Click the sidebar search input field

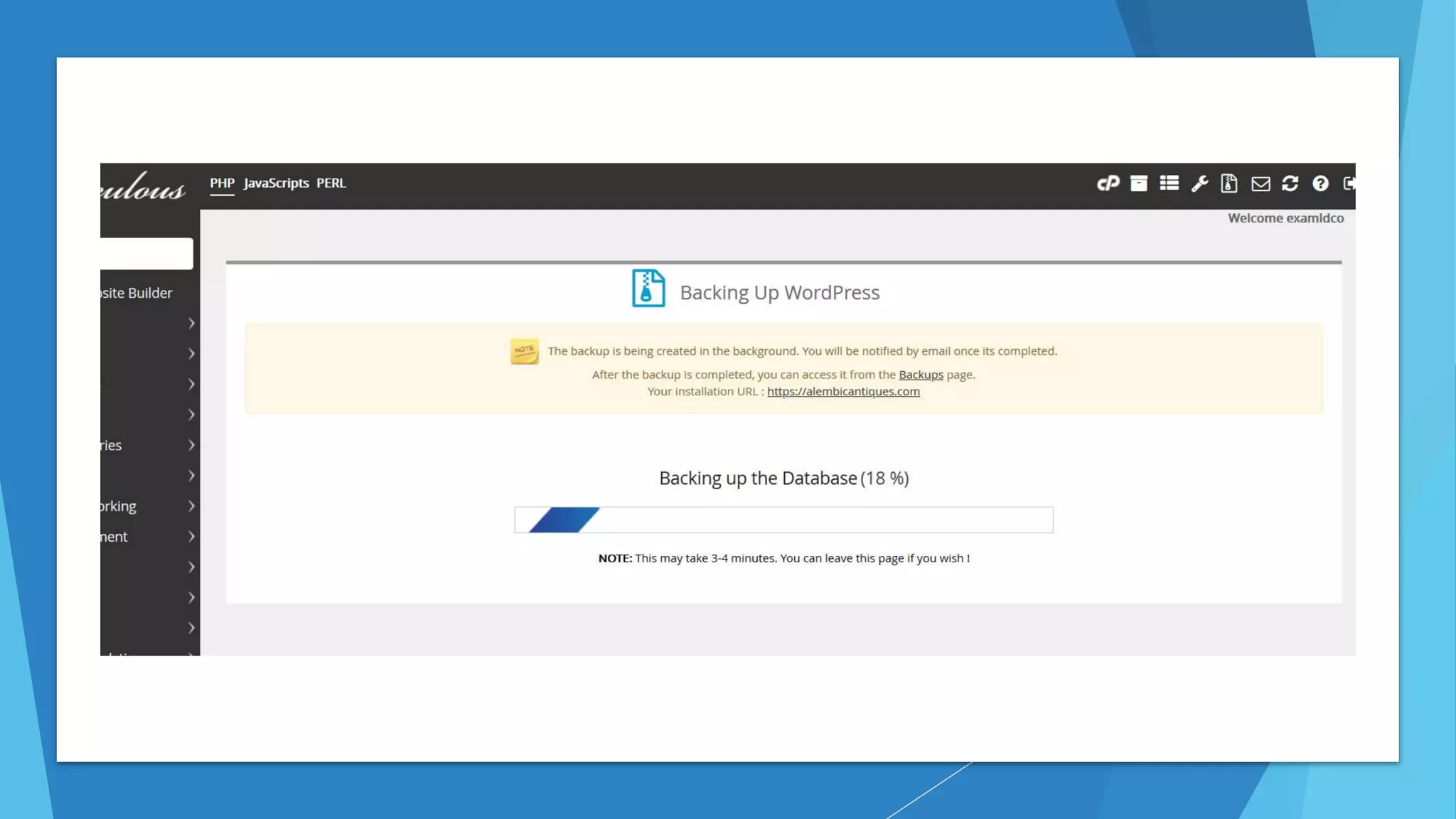point(146,254)
